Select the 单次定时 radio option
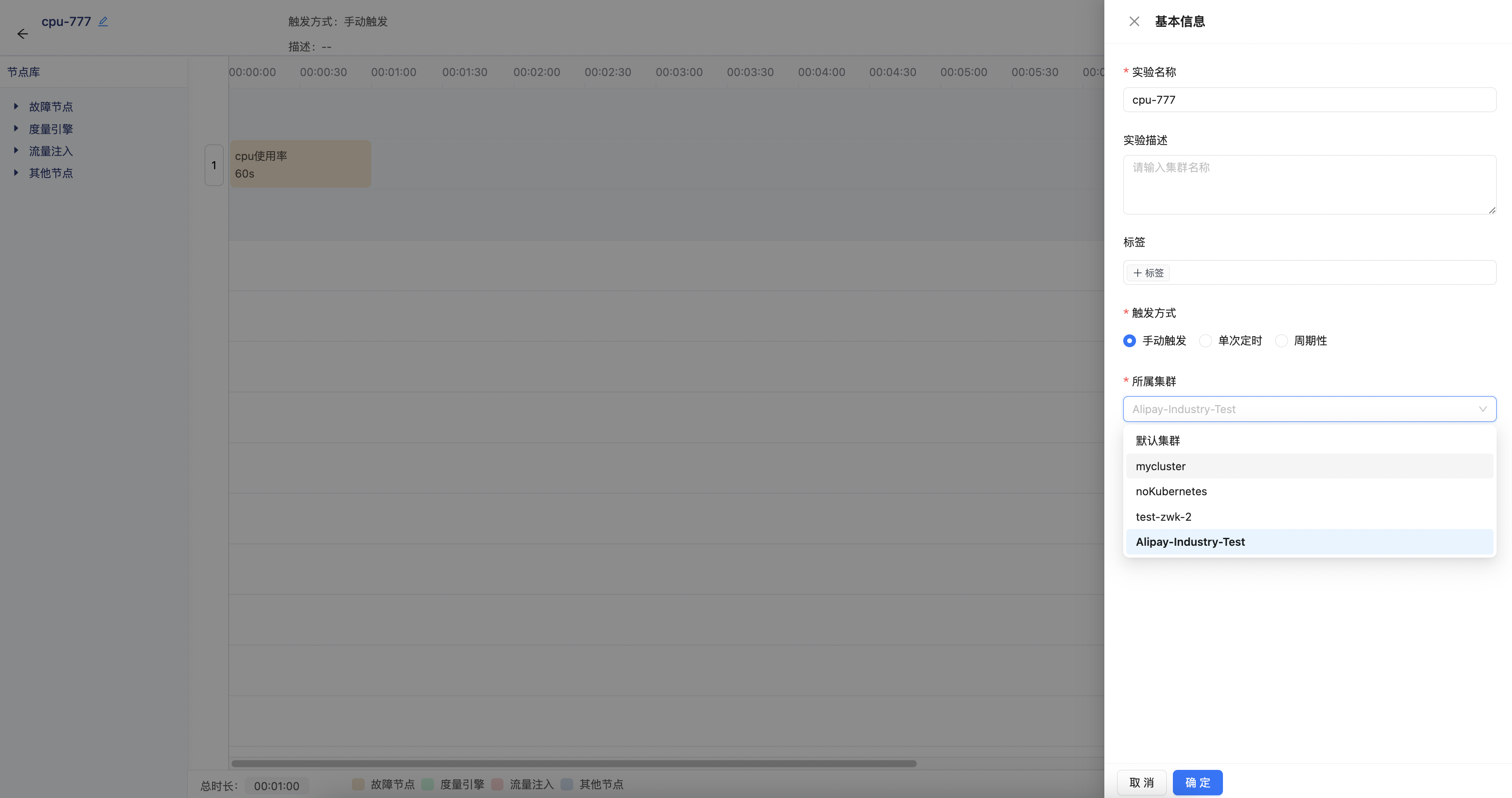Viewport: 1512px width, 798px height. 1205,341
